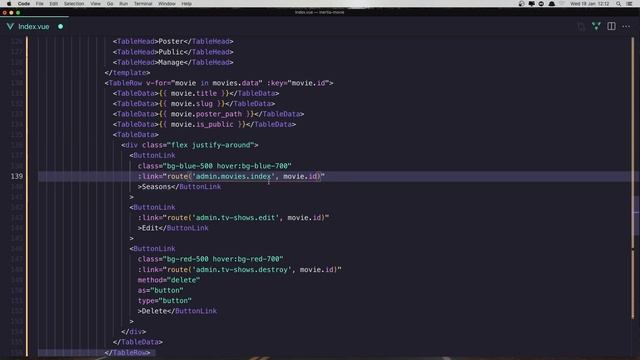Click the Edit ButtonLink closing line

pos(173,228)
